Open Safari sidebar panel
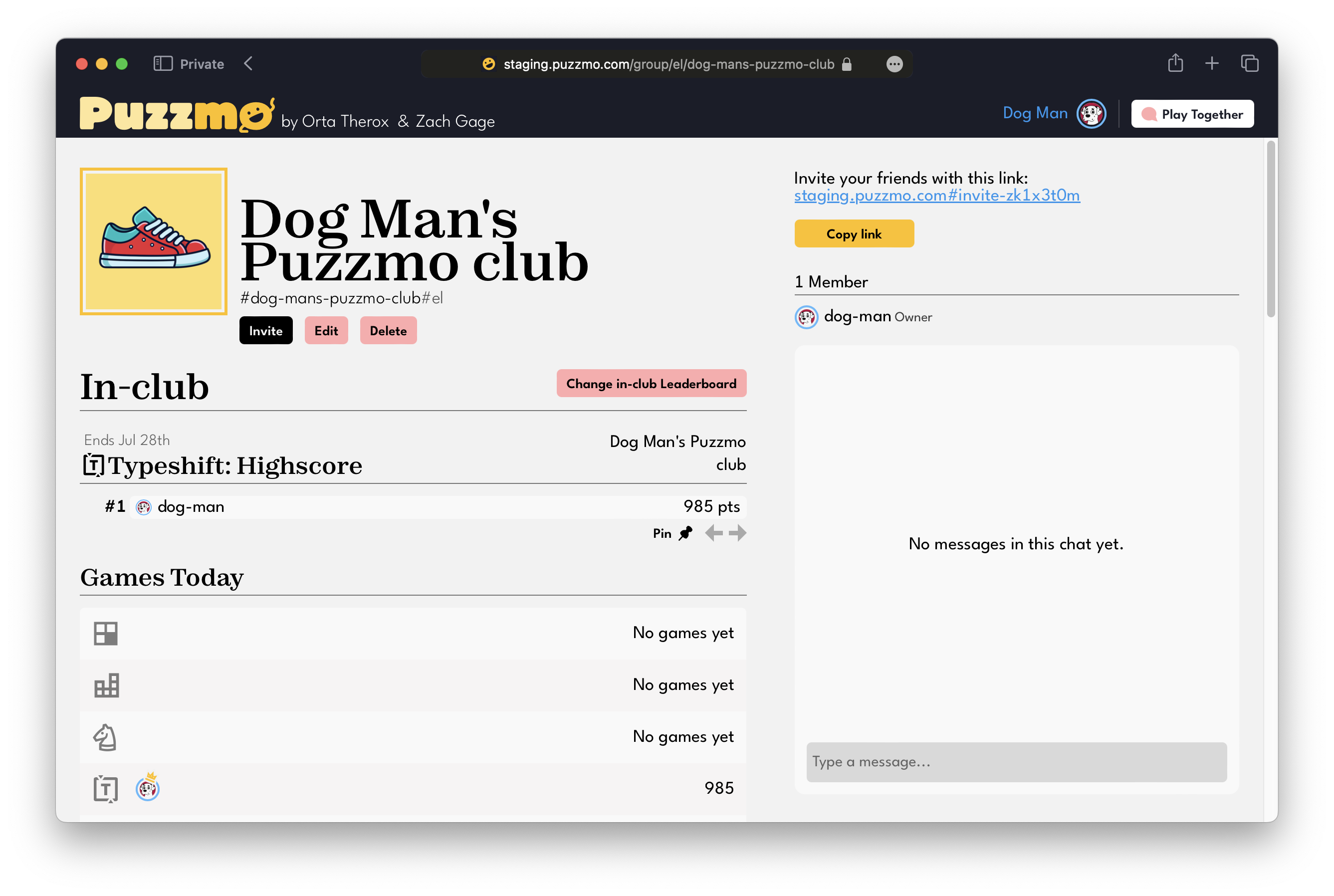Viewport: 1334px width, 896px height. click(163, 63)
